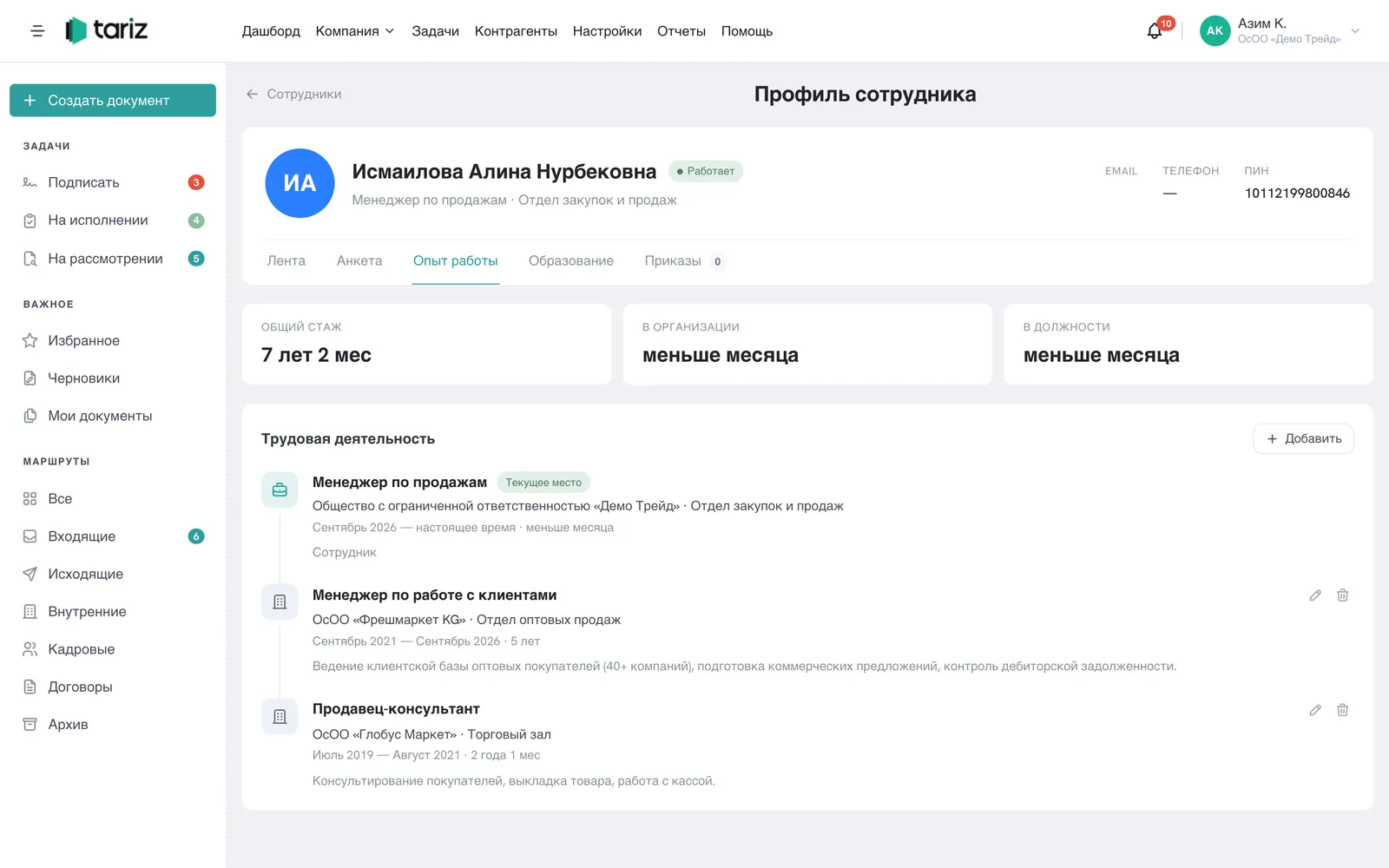Switch to the Анкета tab

click(x=359, y=261)
